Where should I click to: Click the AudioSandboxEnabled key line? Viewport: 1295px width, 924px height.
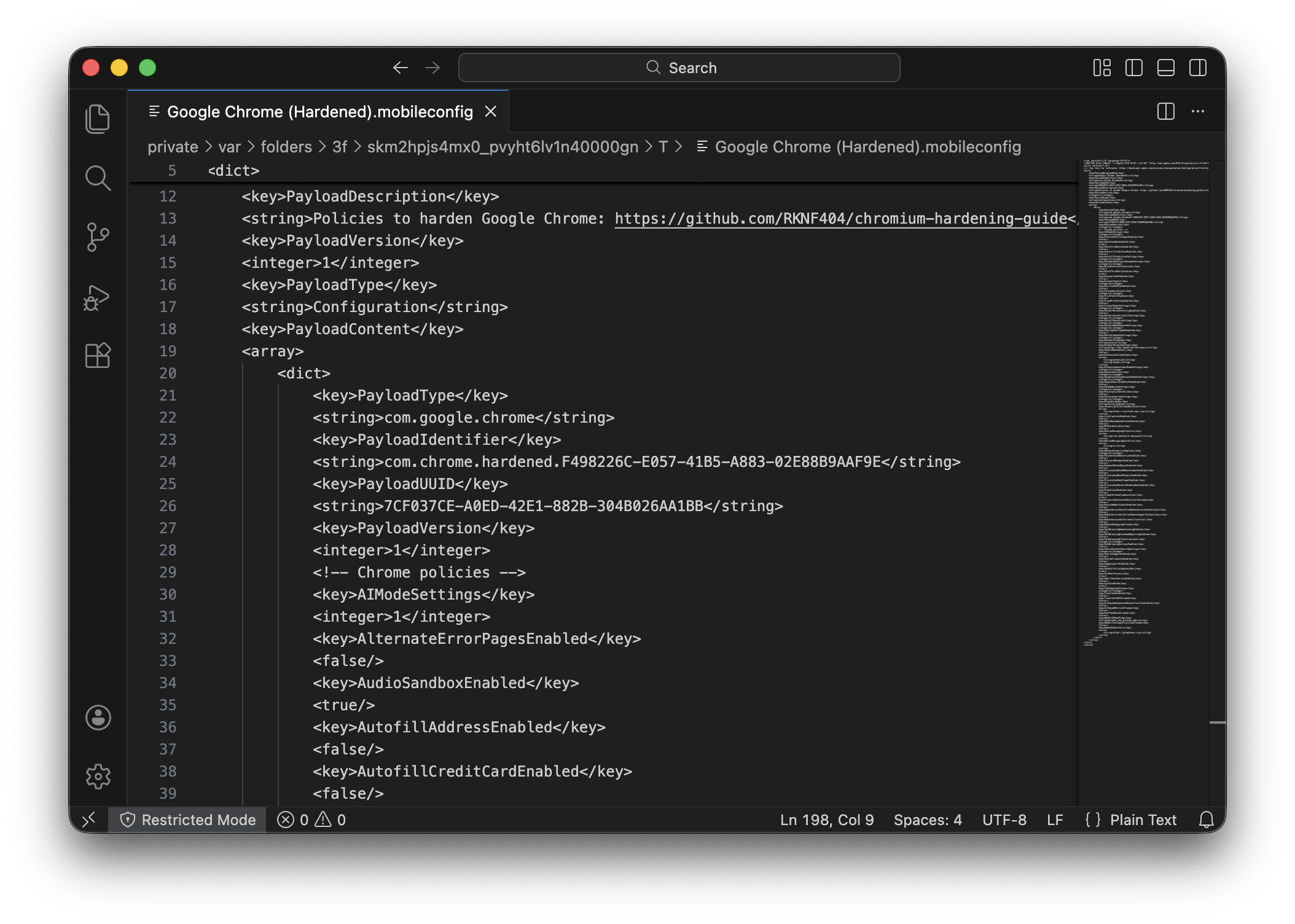tap(445, 683)
